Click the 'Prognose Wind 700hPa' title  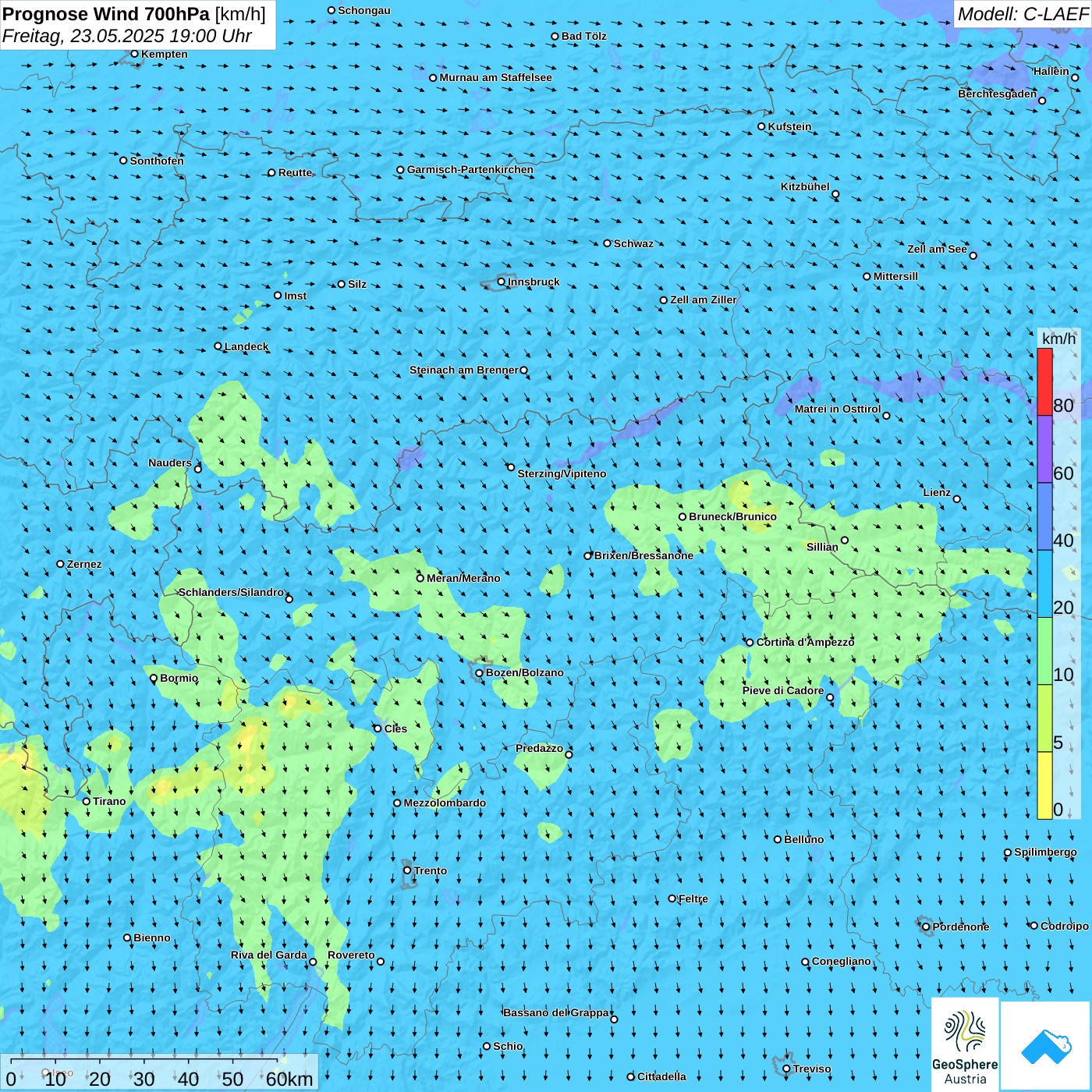point(107,14)
